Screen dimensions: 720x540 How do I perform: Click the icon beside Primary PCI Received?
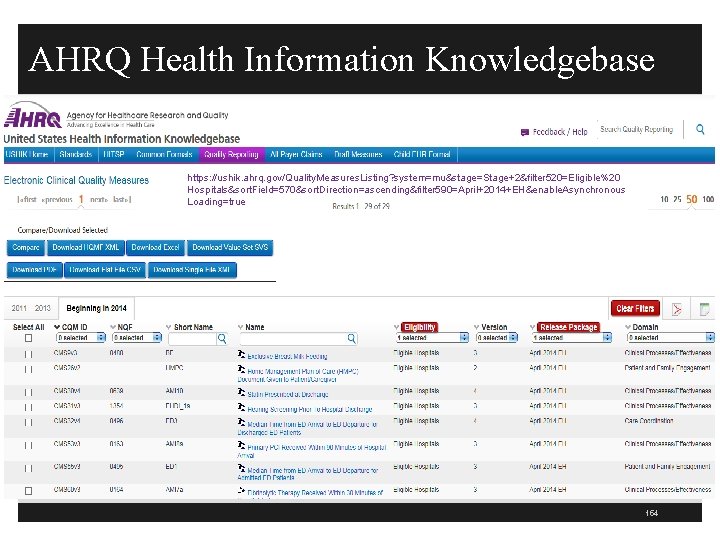242,445
